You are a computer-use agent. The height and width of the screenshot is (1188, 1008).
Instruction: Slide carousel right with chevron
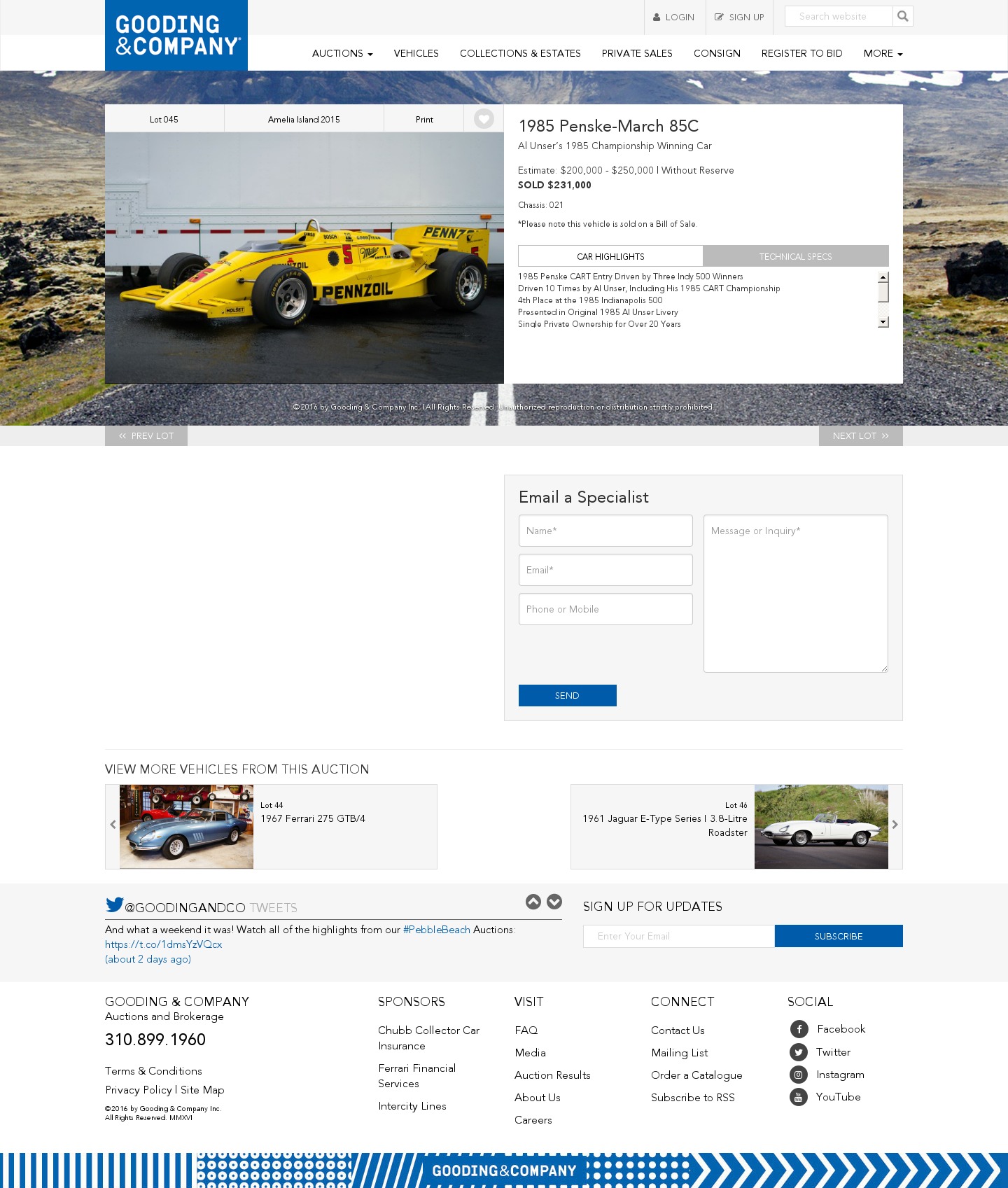point(895,825)
